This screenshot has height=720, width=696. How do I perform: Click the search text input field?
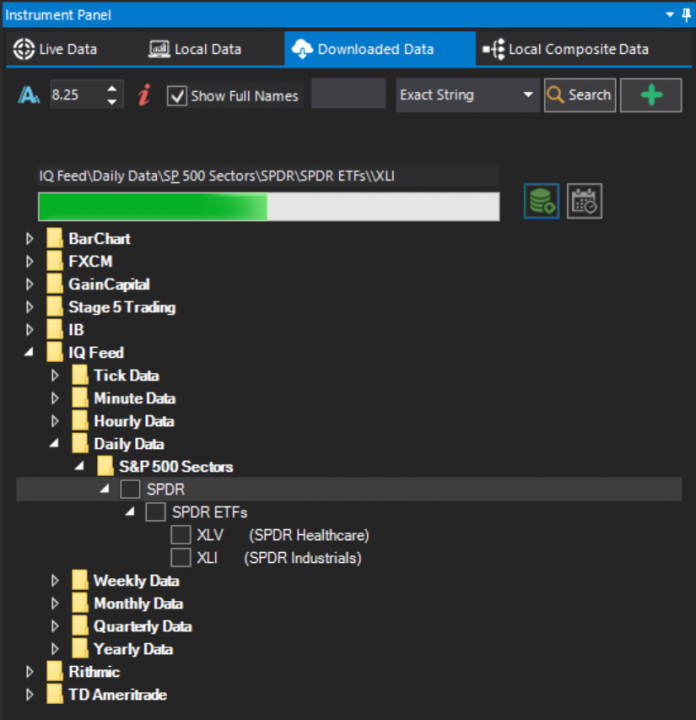(x=348, y=93)
